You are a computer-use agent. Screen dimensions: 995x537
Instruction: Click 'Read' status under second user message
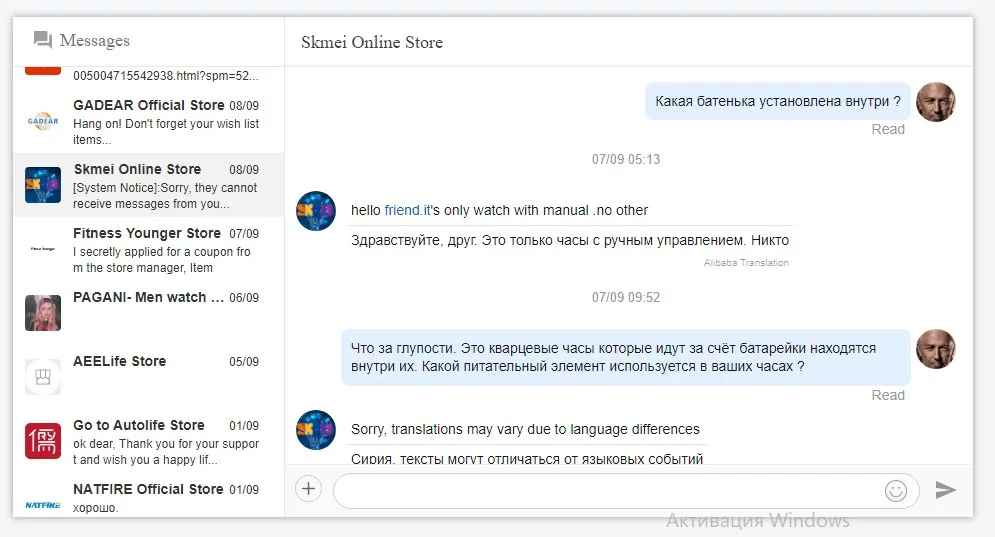click(888, 395)
